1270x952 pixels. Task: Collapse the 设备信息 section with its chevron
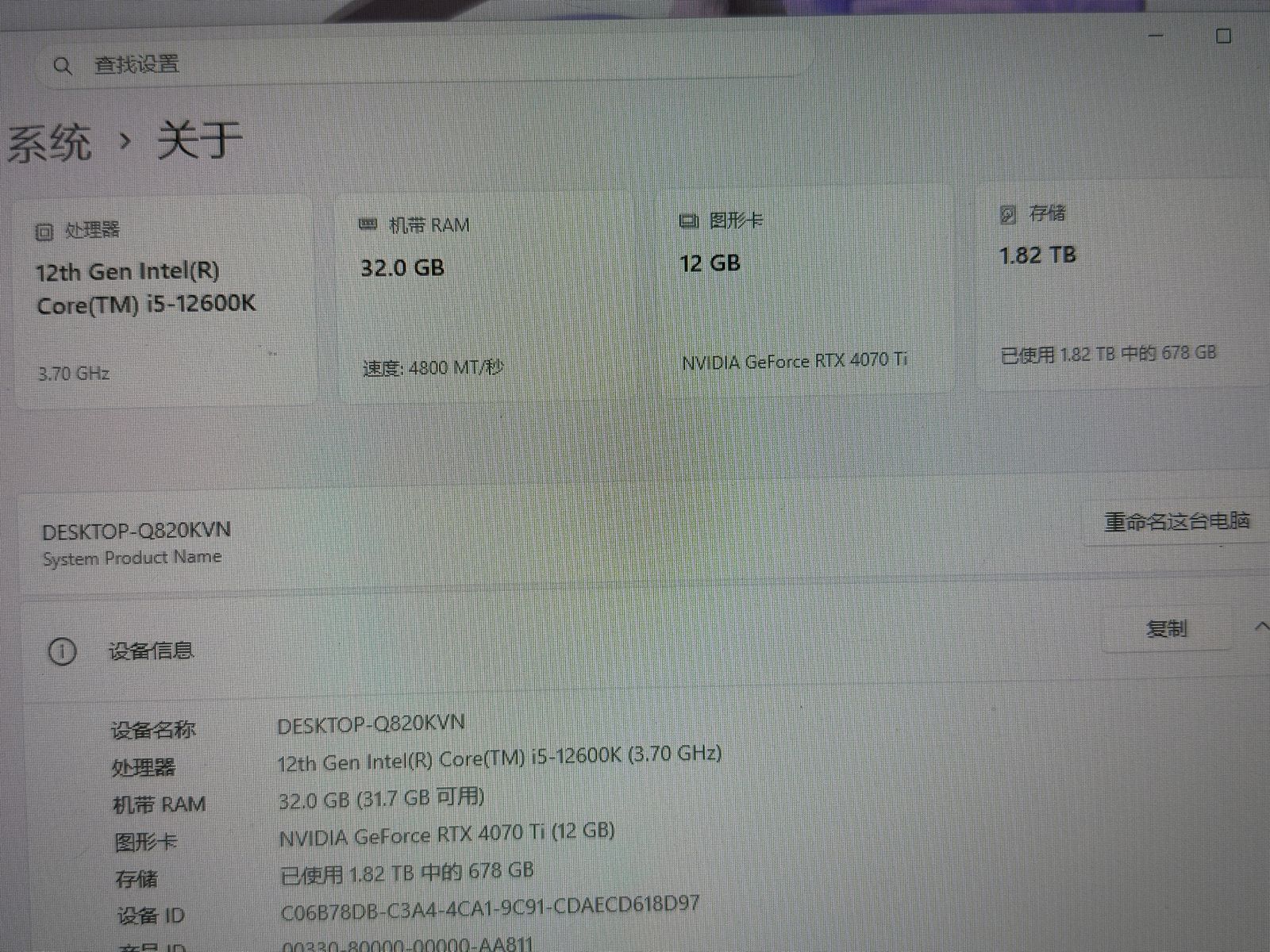point(1260,627)
